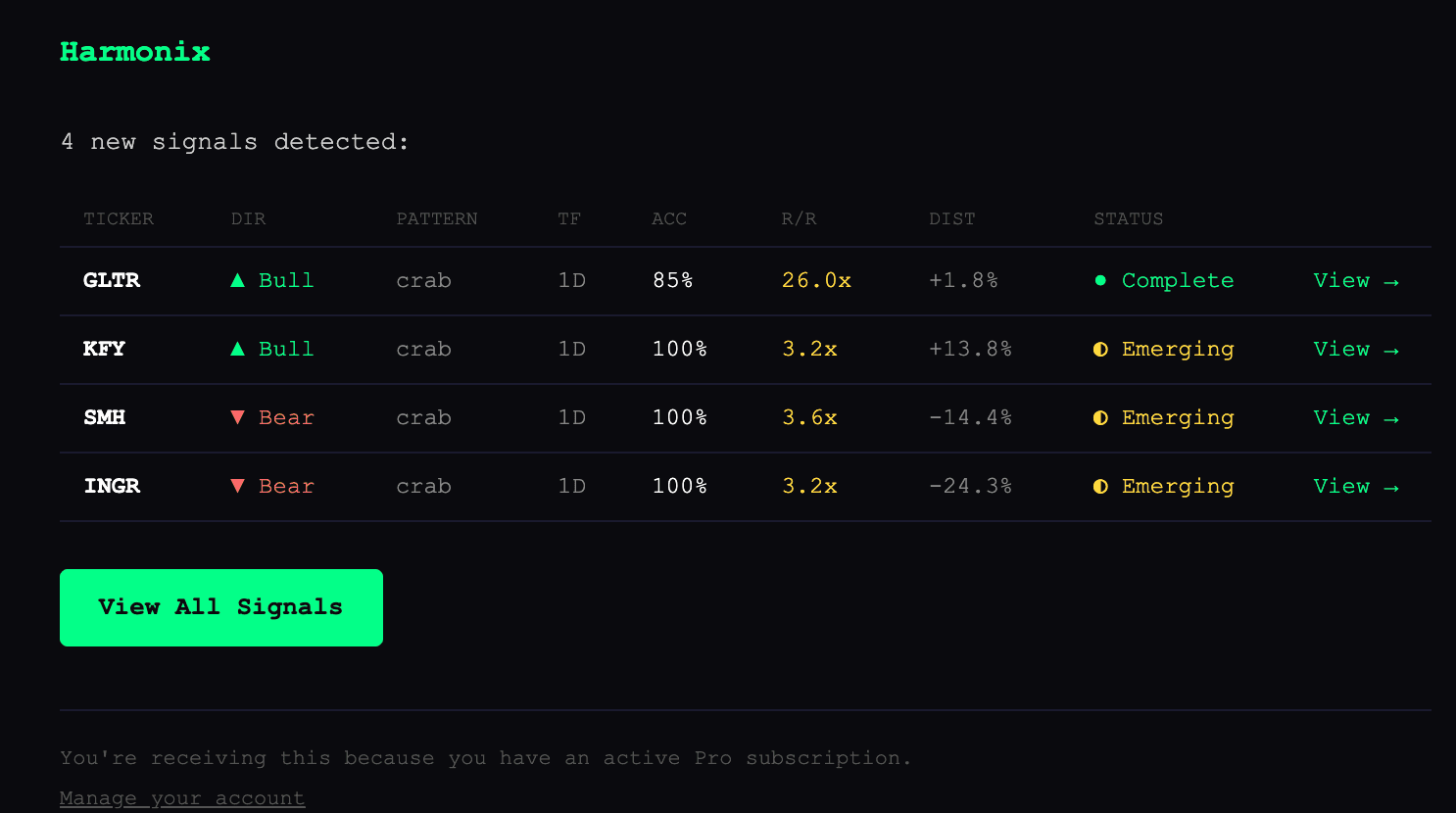Viewport: 1456px width, 813px height.
Task: Select the INGR ticker cell
Action: [112, 486]
